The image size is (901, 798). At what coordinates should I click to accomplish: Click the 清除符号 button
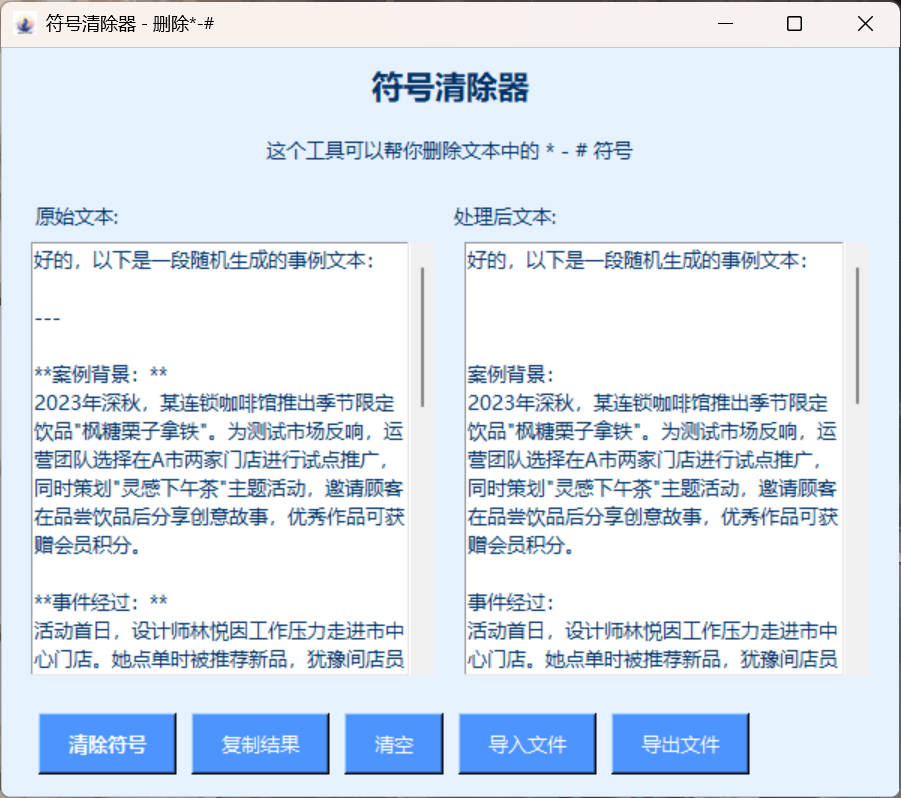[x=107, y=743]
